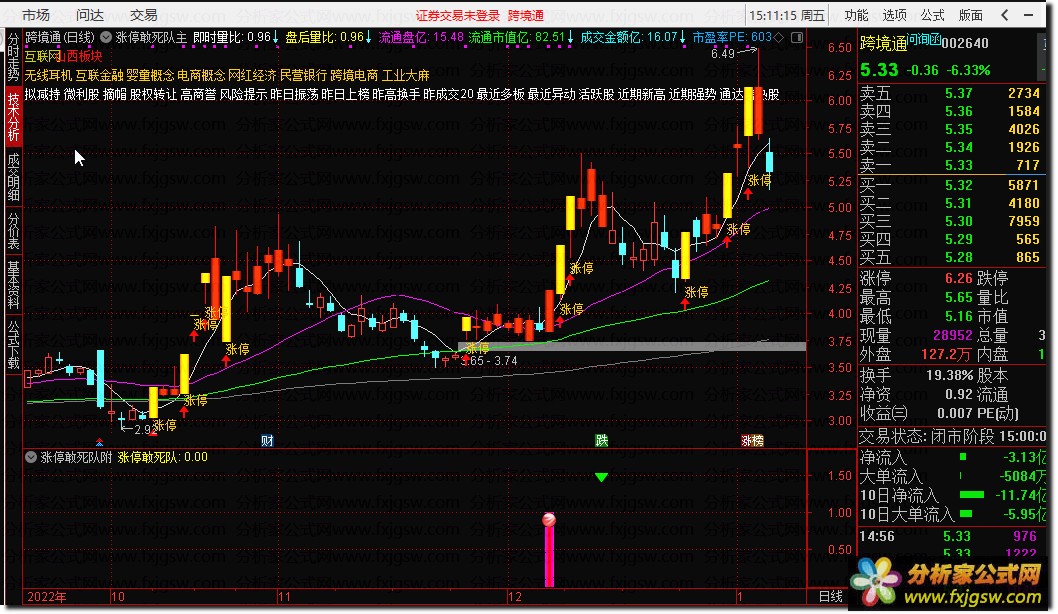
Task: Click the 买五 price 5.28 row
Action: [x=950, y=258]
